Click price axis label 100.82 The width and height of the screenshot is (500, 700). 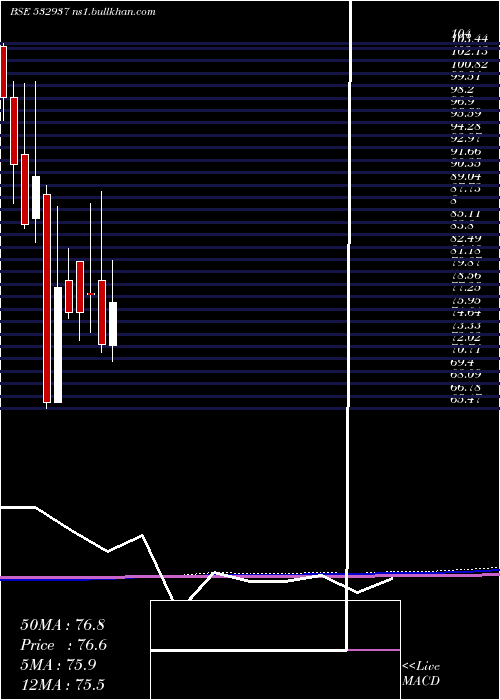point(469,65)
